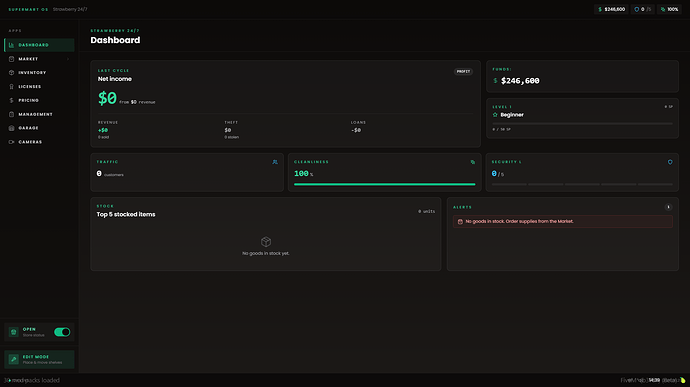
Task: Click the empty stock box icon
Action: (x=266, y=242)
